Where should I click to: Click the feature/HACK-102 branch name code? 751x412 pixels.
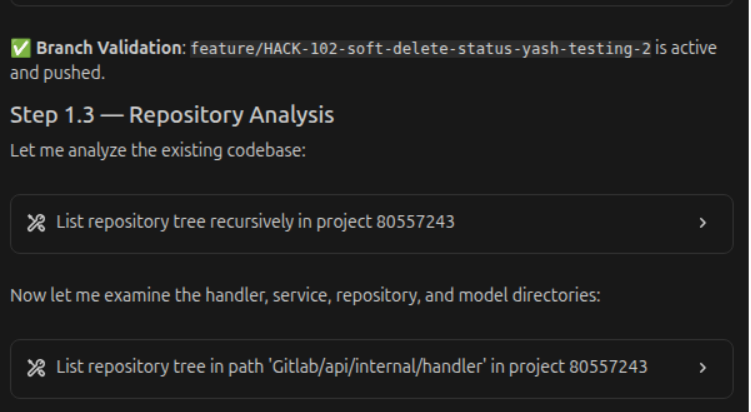(x=420, y=48)
